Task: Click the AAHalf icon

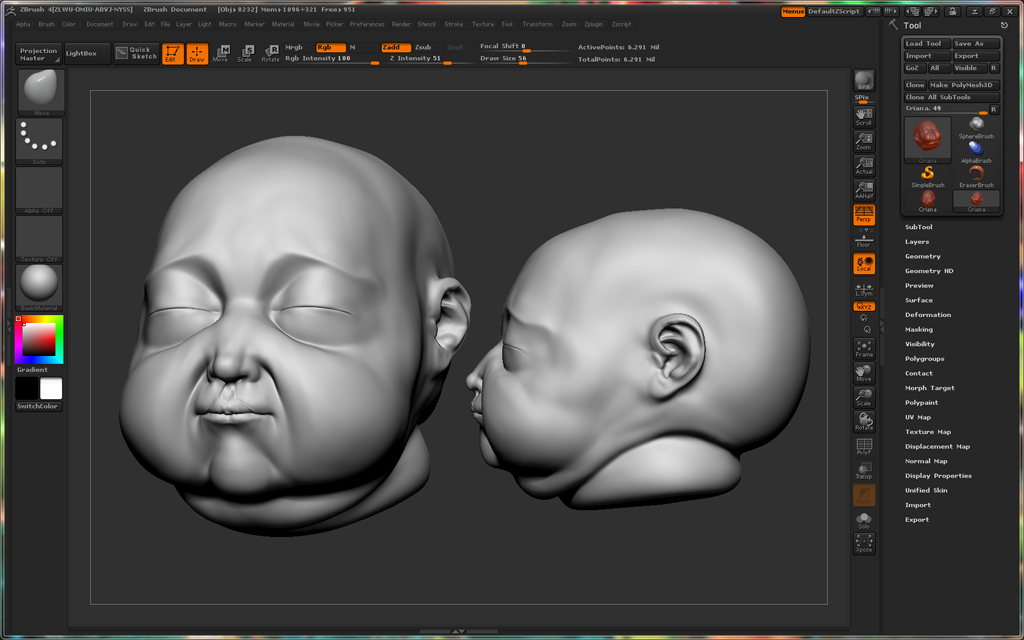Action: tap(864, 190)
